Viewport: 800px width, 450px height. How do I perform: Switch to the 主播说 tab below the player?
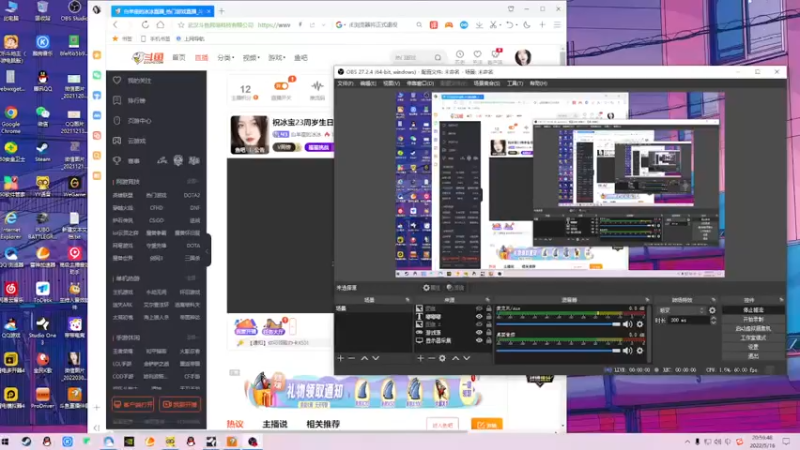tap(275, 424)
